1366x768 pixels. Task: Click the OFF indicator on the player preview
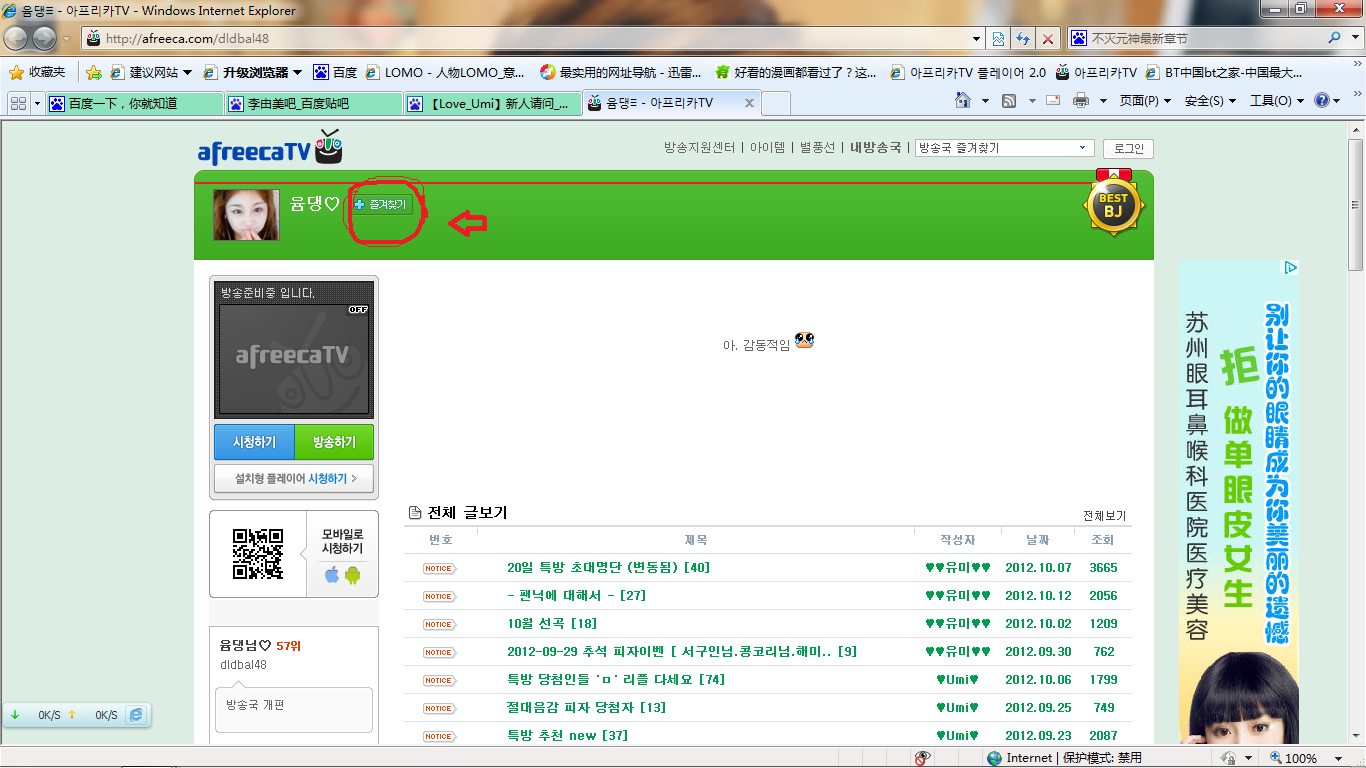coord(358,310)
